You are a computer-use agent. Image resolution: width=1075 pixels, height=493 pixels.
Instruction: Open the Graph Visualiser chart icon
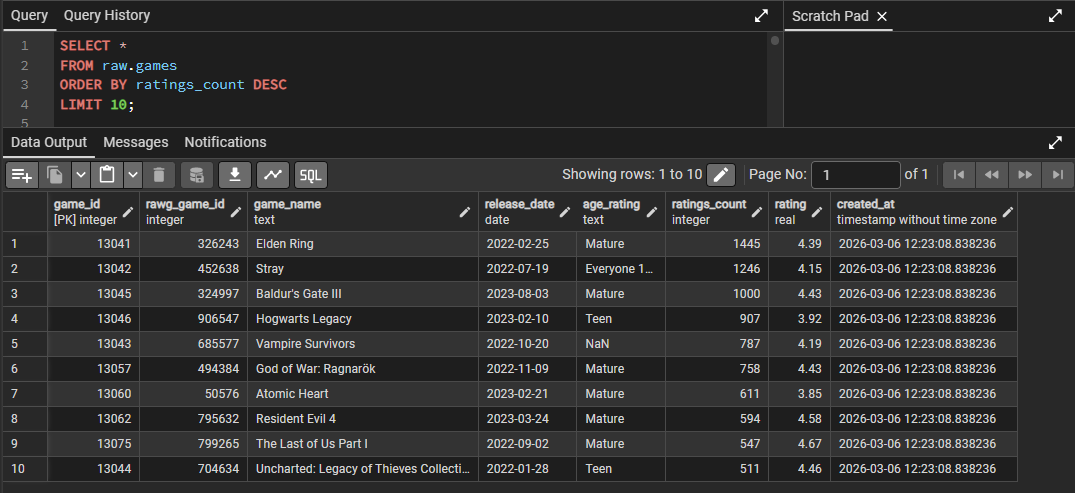click(273, 175)
